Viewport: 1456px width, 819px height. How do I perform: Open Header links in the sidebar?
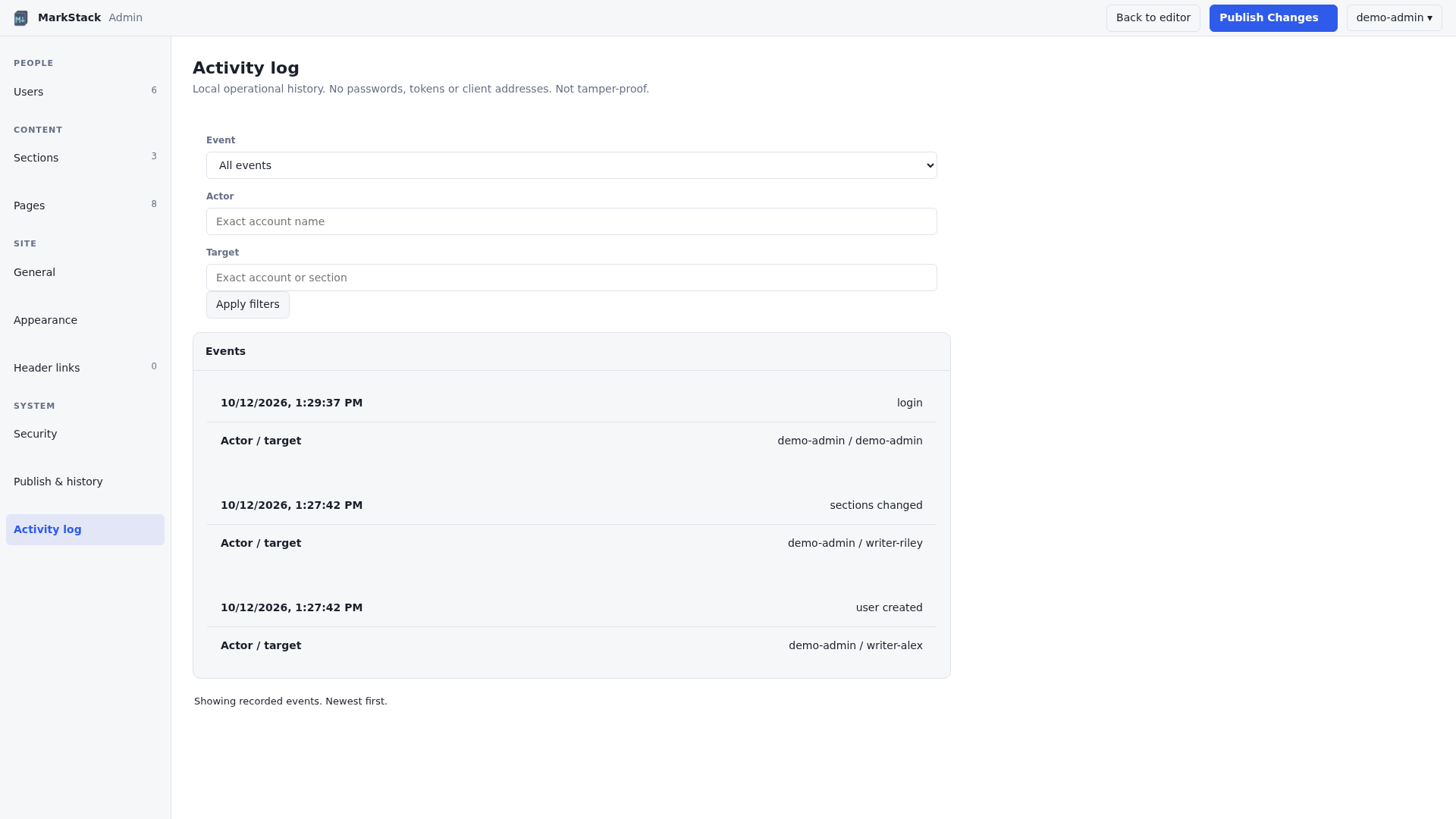(x=85, y=368)
